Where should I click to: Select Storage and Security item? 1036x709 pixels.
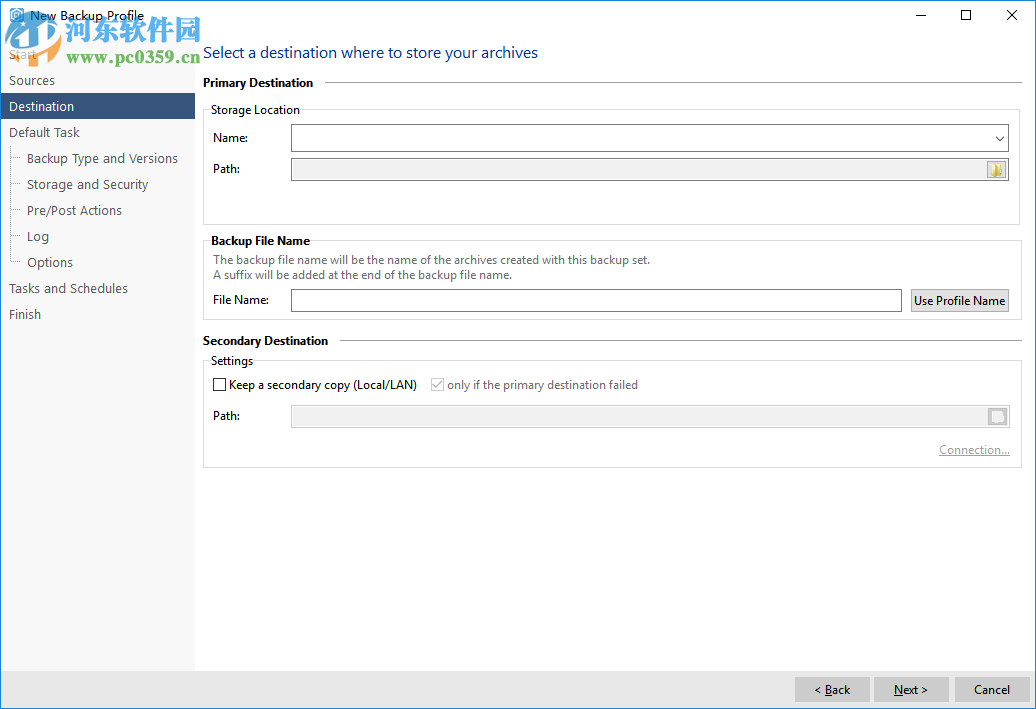87,185
